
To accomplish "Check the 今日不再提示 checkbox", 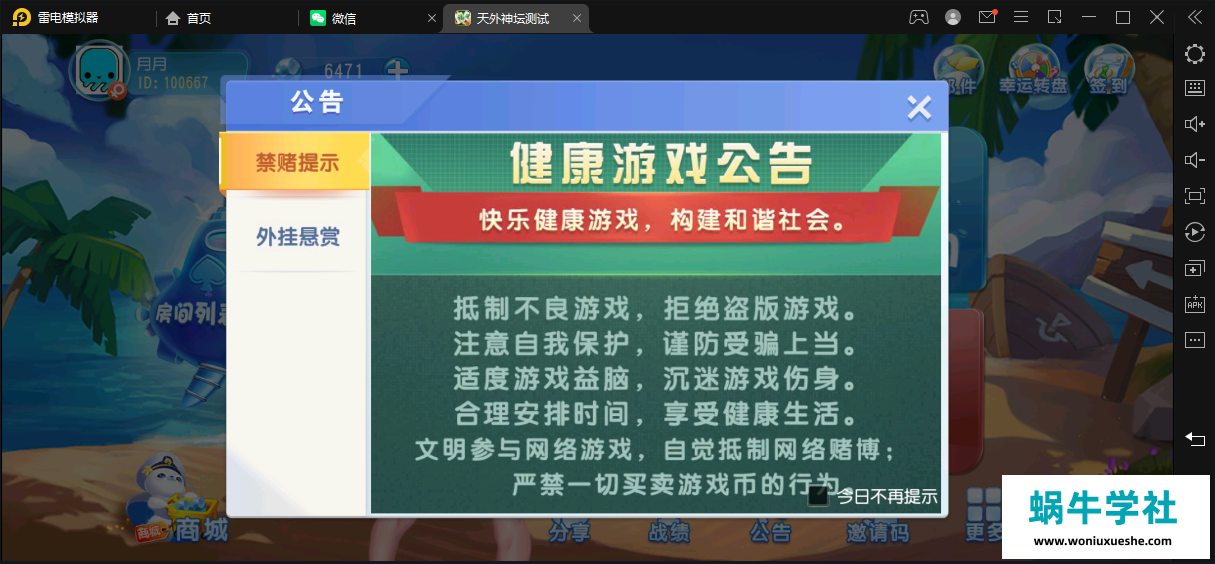I will (x=818, y=495).
